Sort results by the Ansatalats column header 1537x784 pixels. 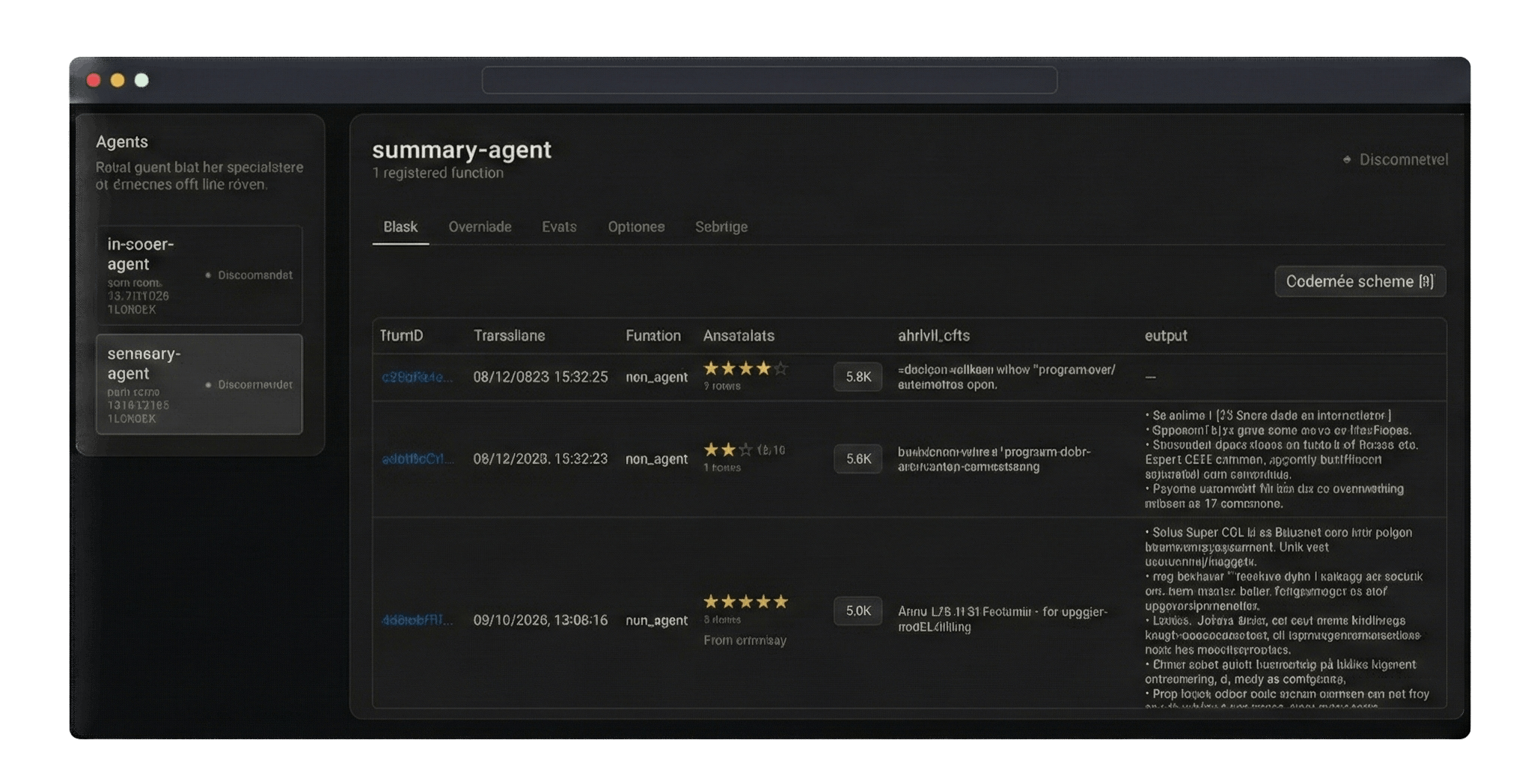point(738,336)
